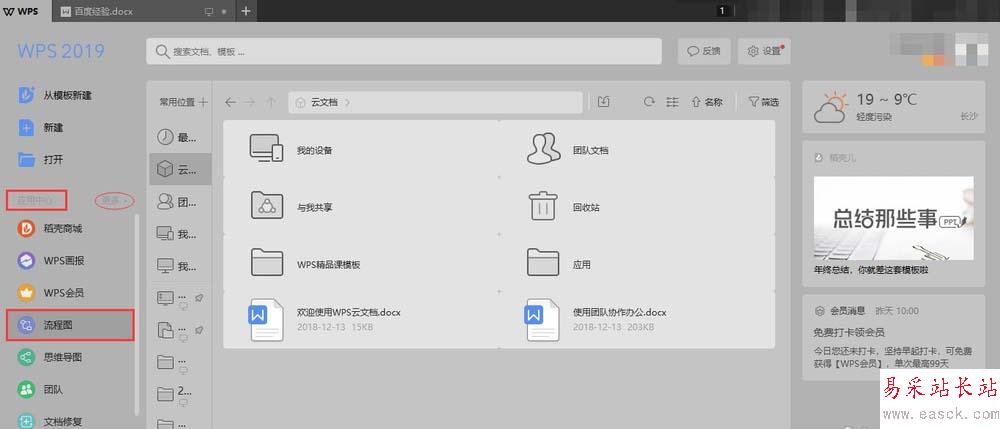This screenshot has height=429, width=1000.
Task: Sort files by 名称
Action: tap(707, 102)
